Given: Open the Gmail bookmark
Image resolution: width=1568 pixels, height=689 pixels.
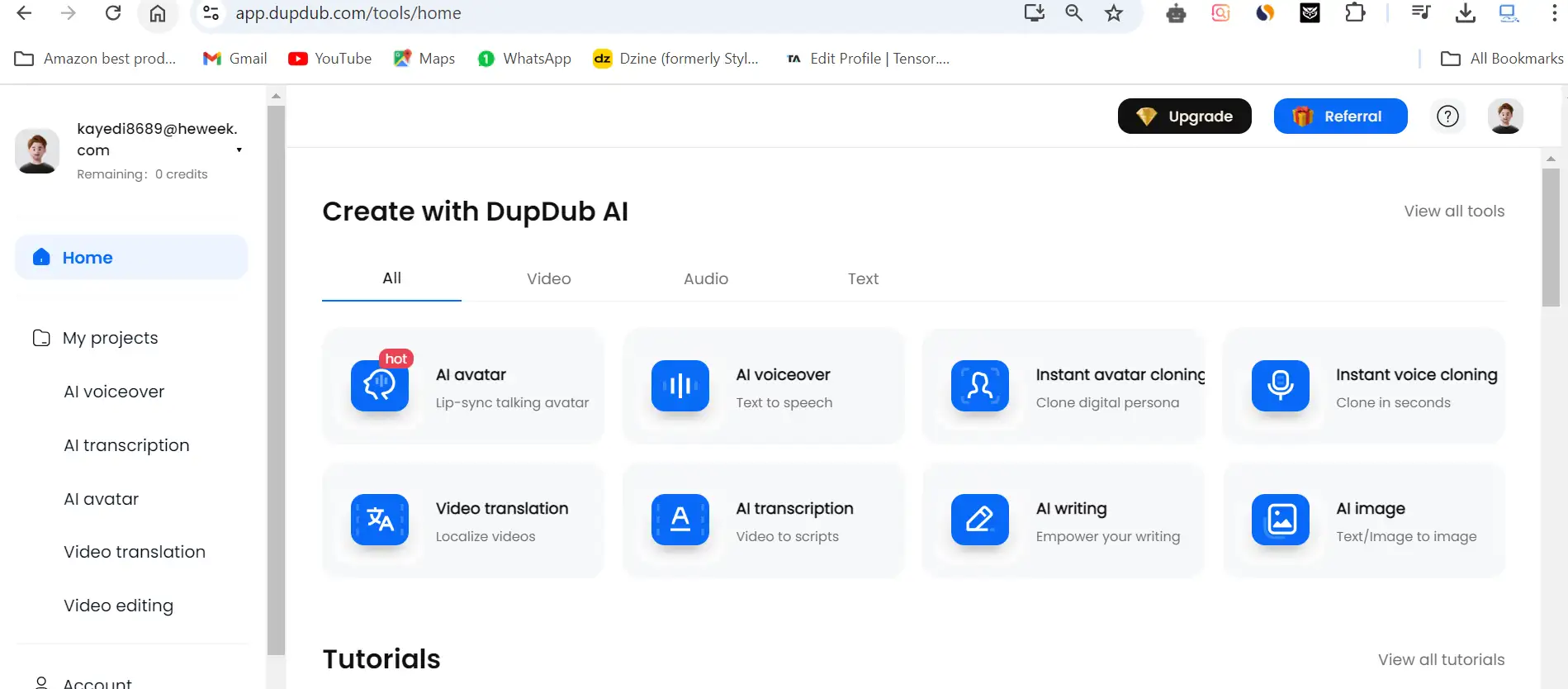Looking at the screenshot, I should [235, 59].
